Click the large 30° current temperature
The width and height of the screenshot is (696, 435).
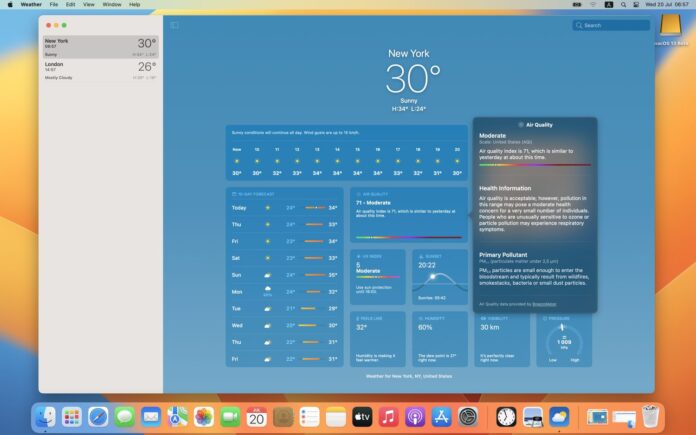(412, 79)
